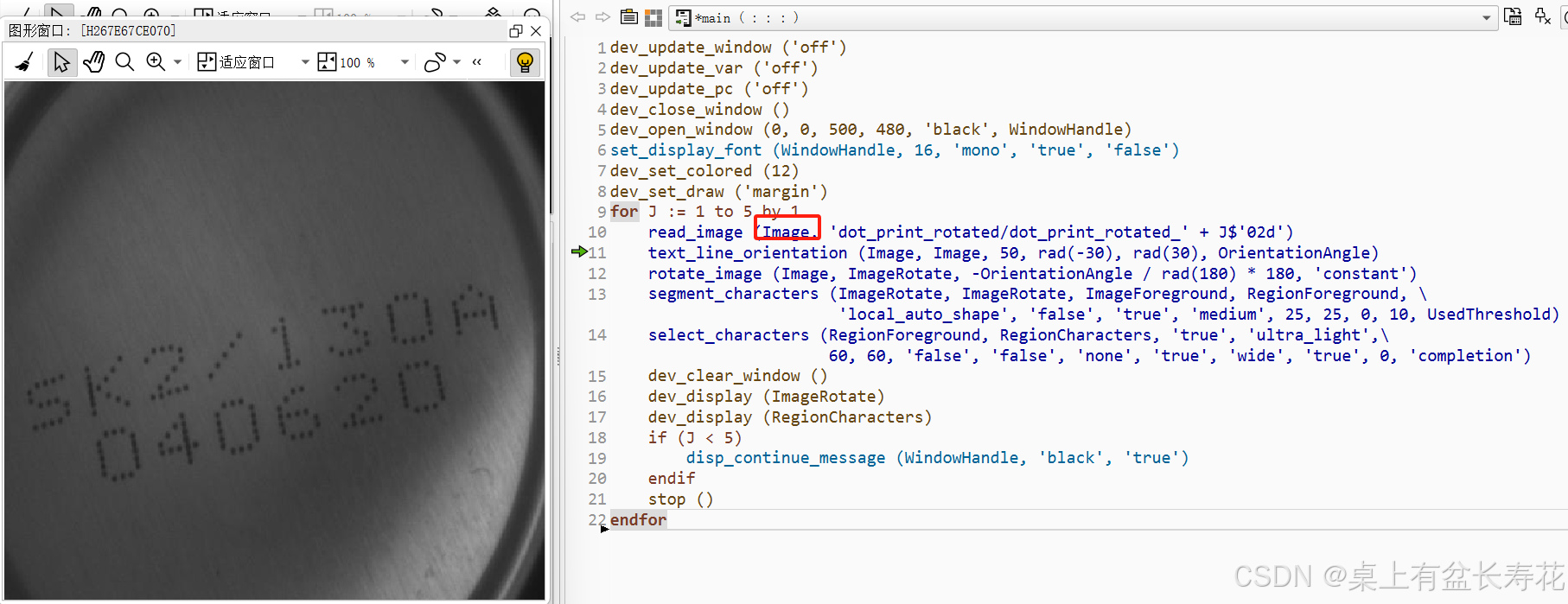Image resolution: width=1568 pixels, height=604 pixels.
Task: Show more toolbar items via the « overflow chevron
Action: 476,62
